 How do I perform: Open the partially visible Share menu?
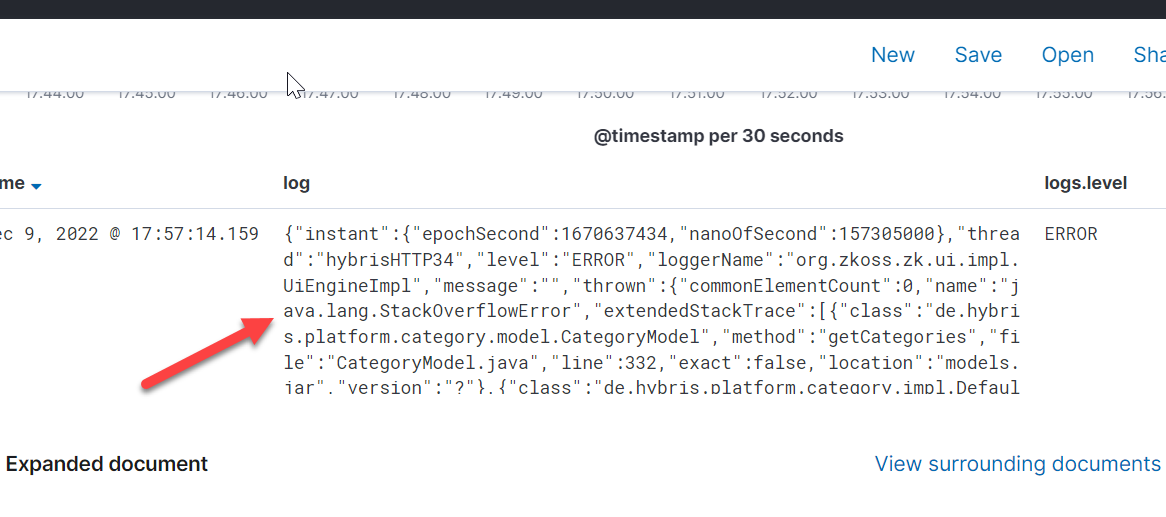point(1150,55)
